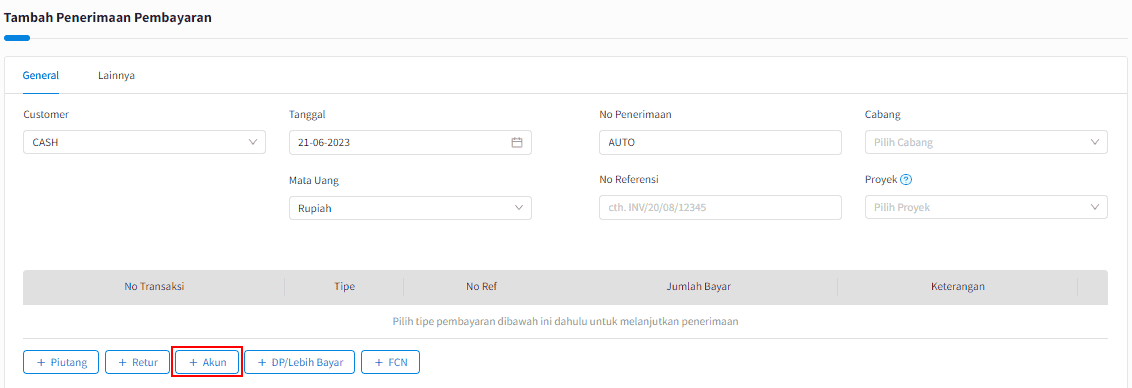
Task: Open the calendar icon in Tanggal field
Action: [x=517, y=142]
